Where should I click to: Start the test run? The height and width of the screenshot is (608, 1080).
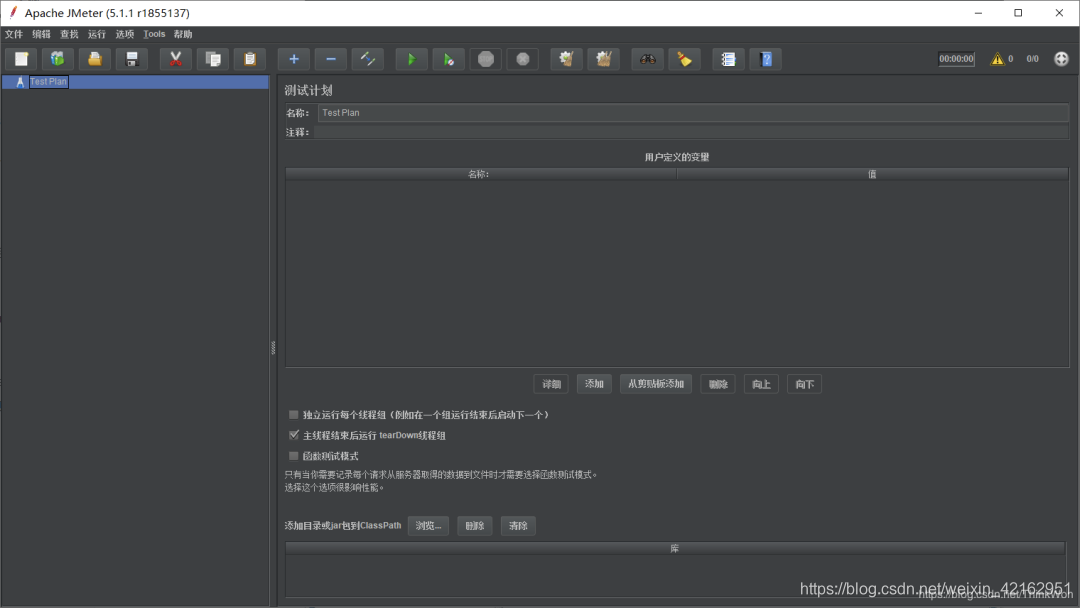click(411, 59)
